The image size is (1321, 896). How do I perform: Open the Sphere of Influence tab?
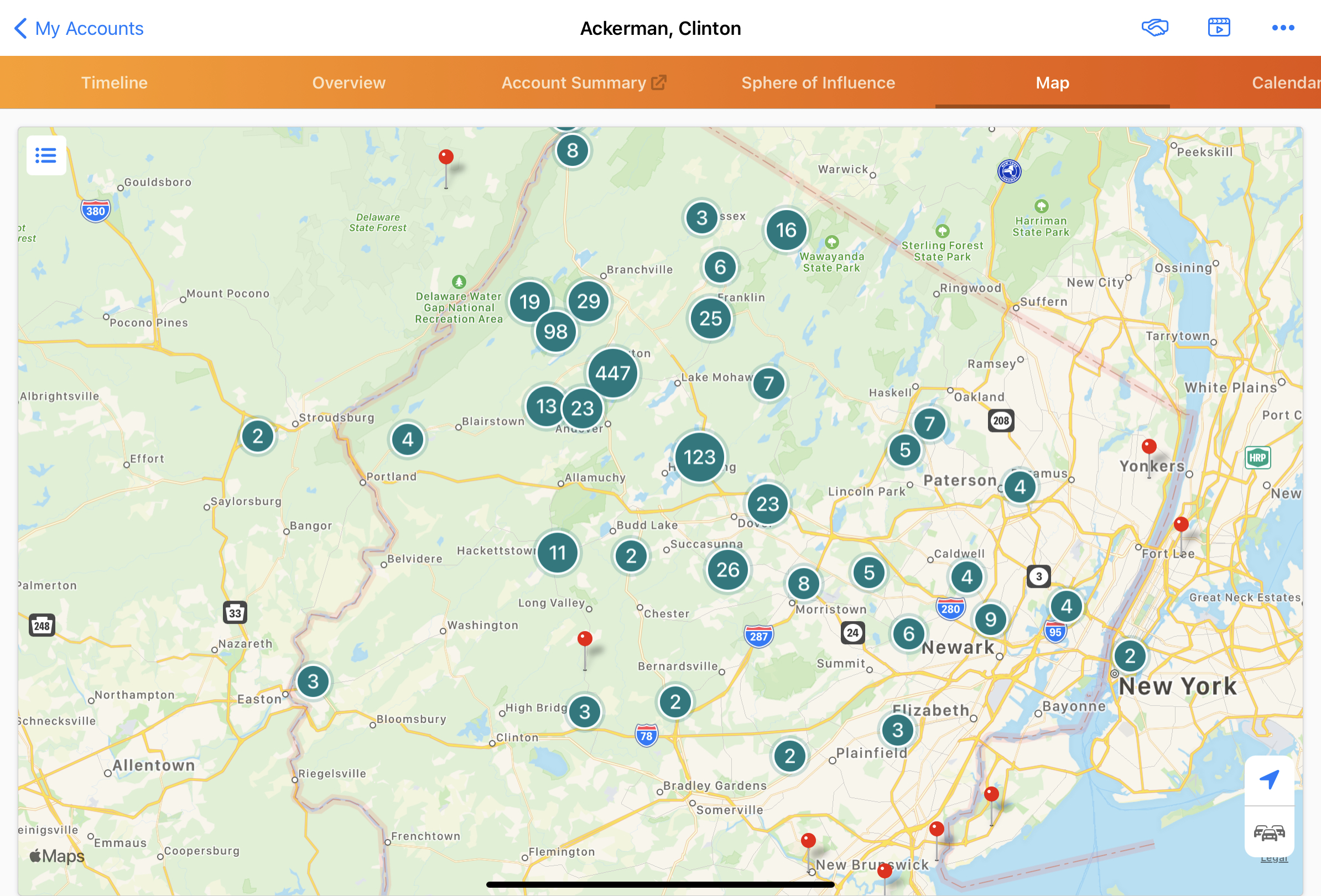click(818, 83)
